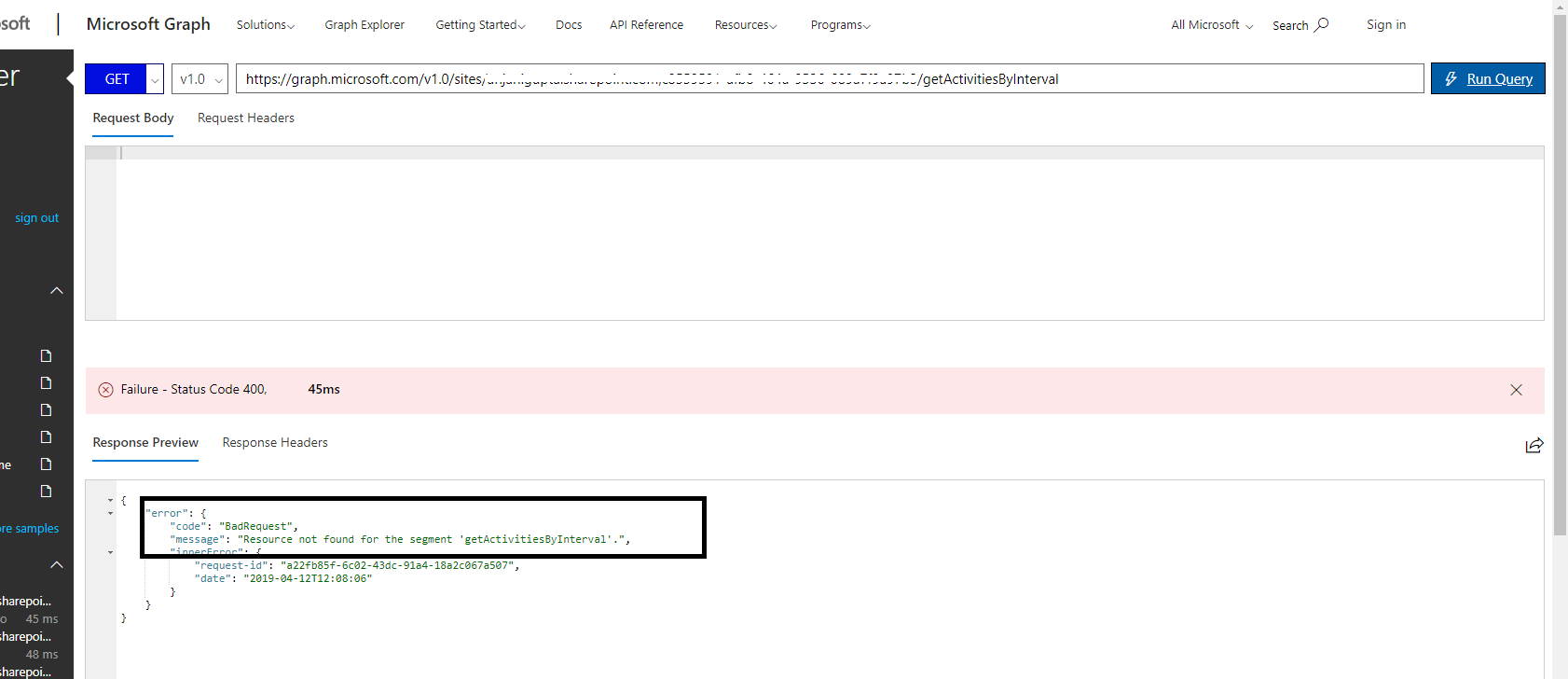Open the v1.0 version dropdown
Viewport: 1568px width, 679px height.
pyautogui.click(x=199, y=79)
